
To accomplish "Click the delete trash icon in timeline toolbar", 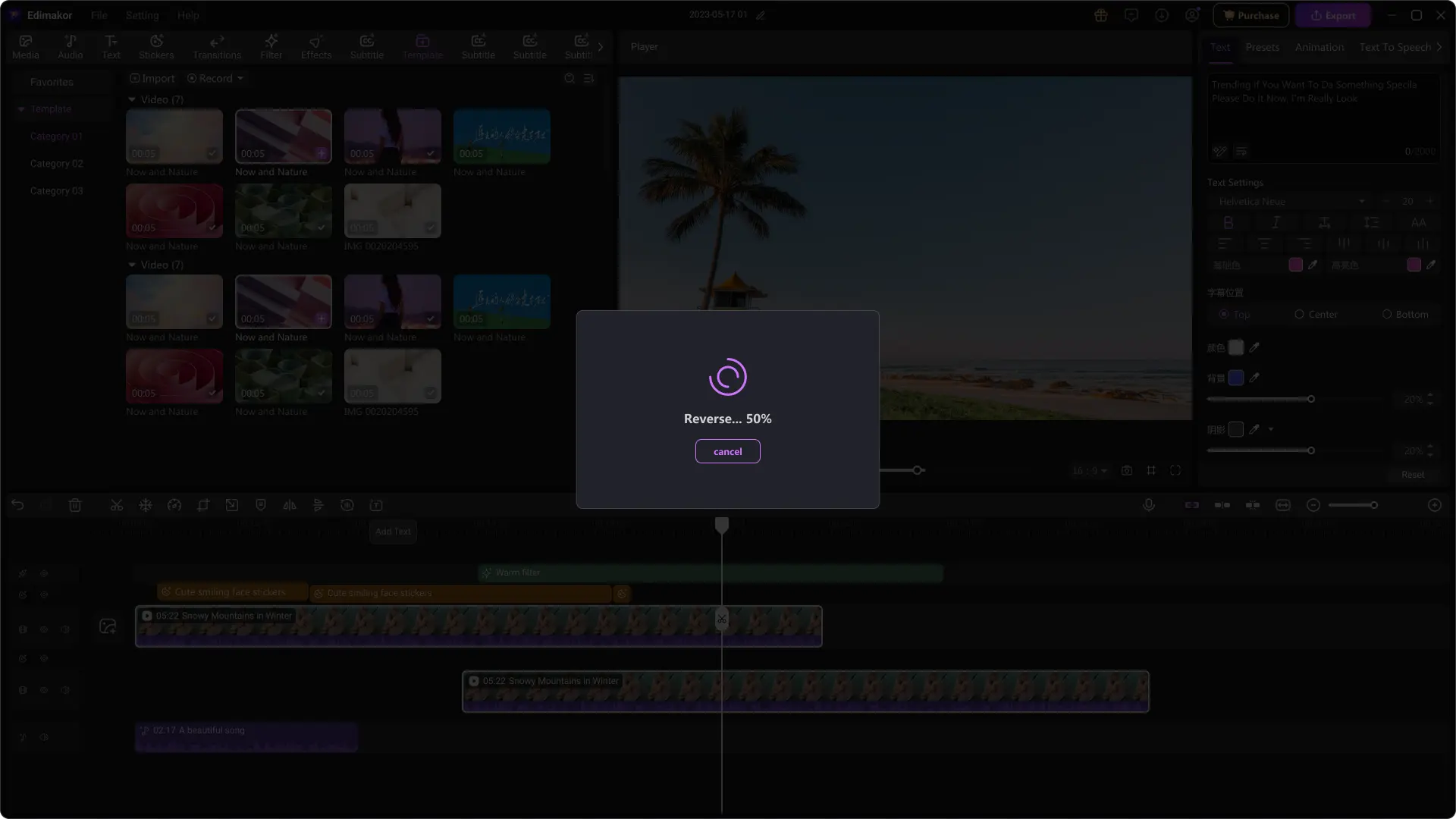I will coord(75,505).
